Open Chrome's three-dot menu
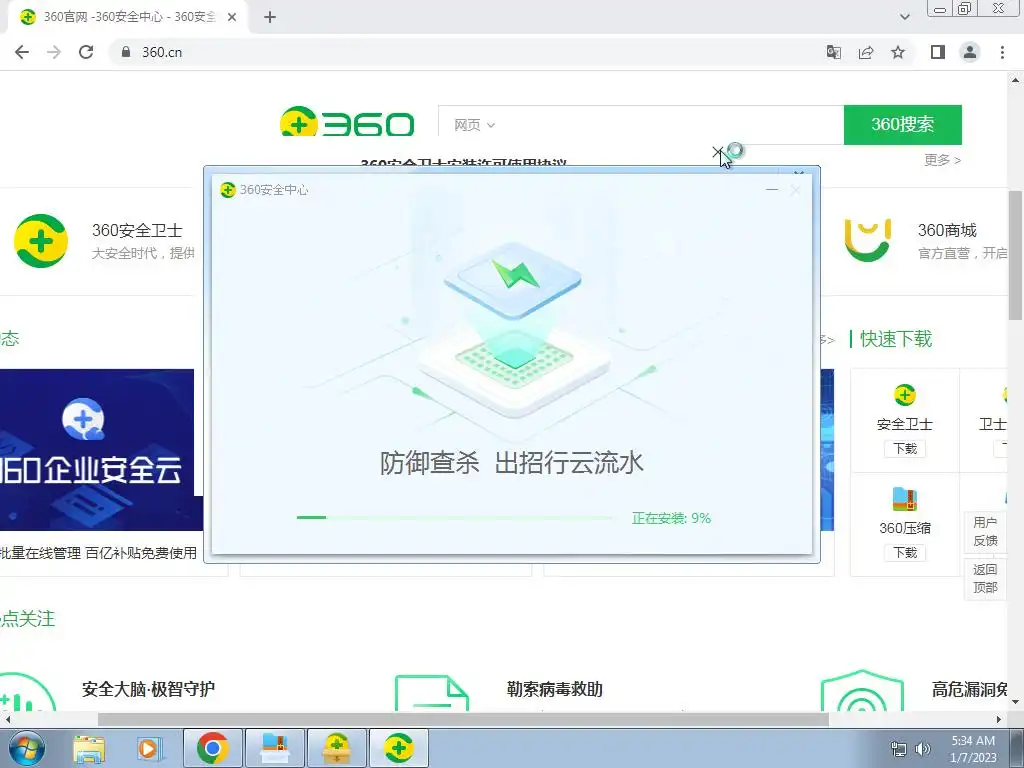Screen dimensions: 1024x768 (x=1002, y=52)
